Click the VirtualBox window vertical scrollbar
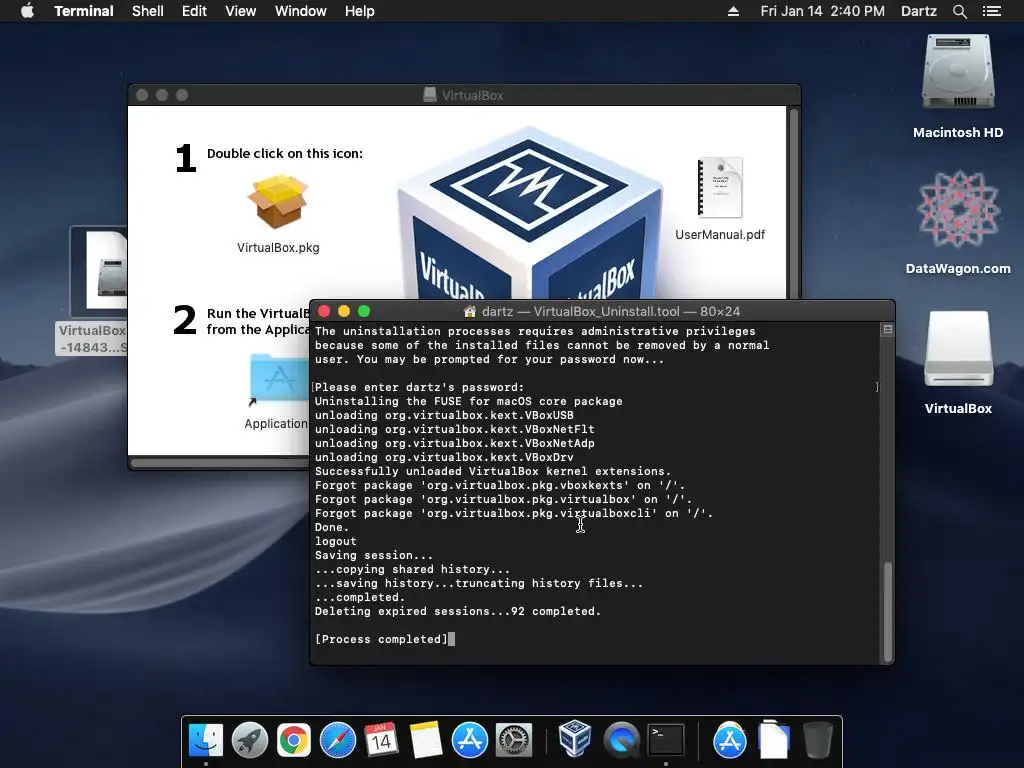This screenshot has width=1024, height=768. (x=794, y=202)
